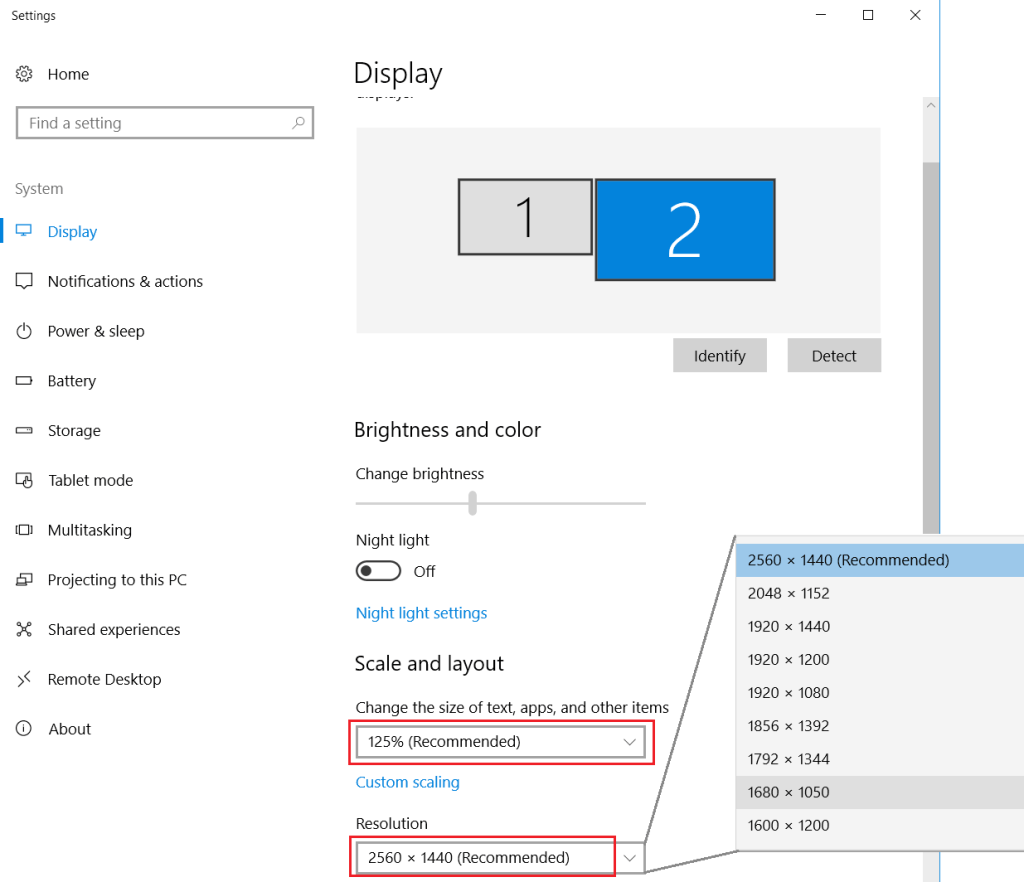Click the brightness slider handle
The image size is (1024, 882).
[x=473, y=503]
